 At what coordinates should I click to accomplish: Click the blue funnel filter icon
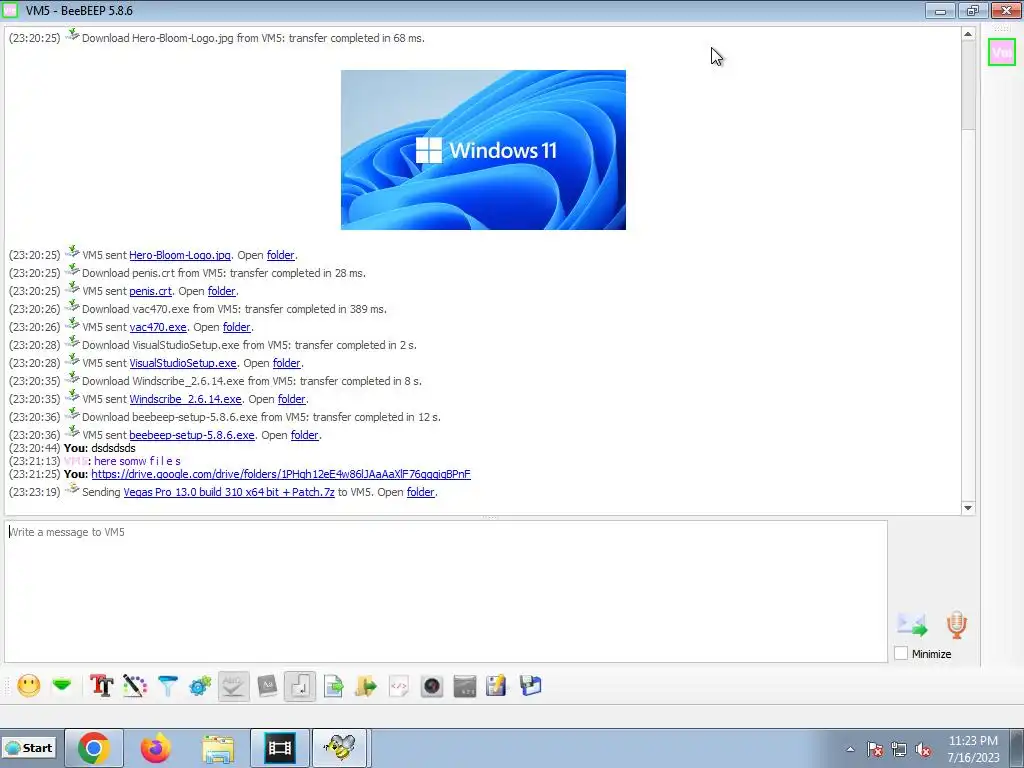click(x=168, y=686)
